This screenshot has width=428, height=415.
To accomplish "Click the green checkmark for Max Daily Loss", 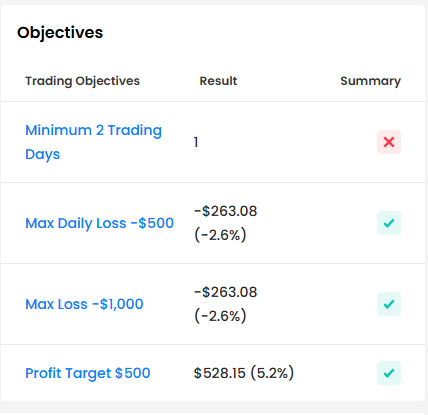I will point(389,223).
